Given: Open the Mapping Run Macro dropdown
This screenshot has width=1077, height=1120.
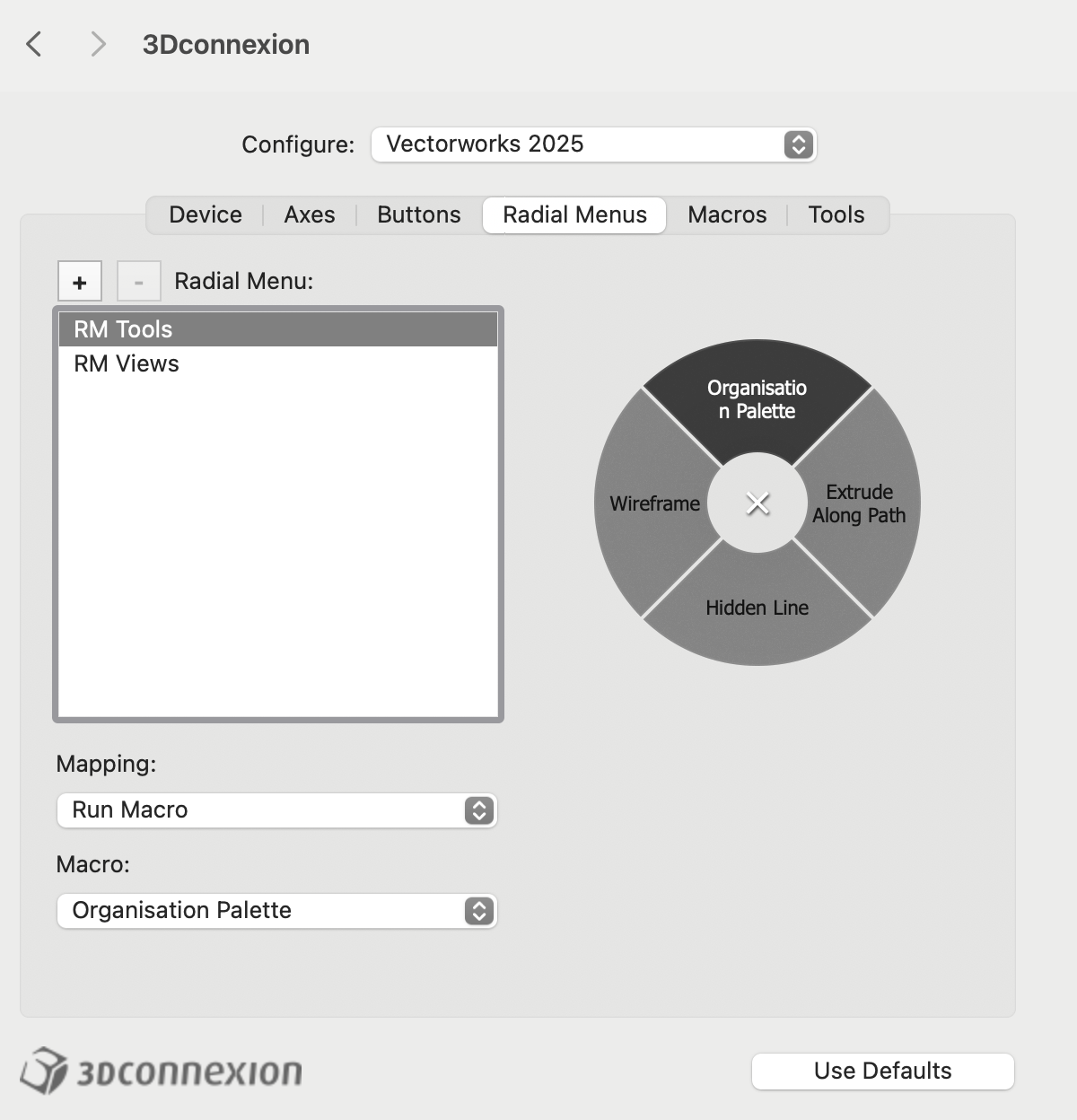Looking at the screenshot, I should (276, 810).
